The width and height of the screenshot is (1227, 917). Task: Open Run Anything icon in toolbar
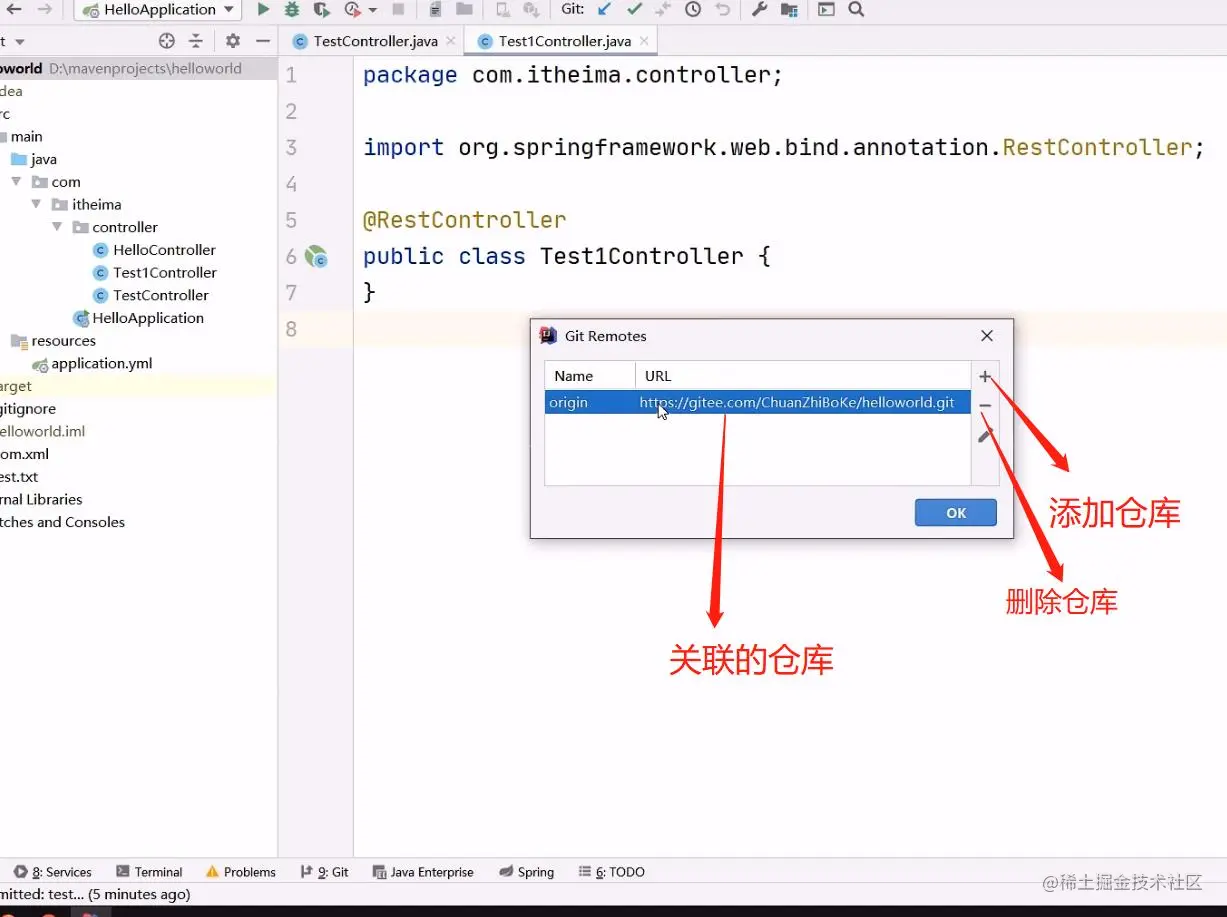826,9
